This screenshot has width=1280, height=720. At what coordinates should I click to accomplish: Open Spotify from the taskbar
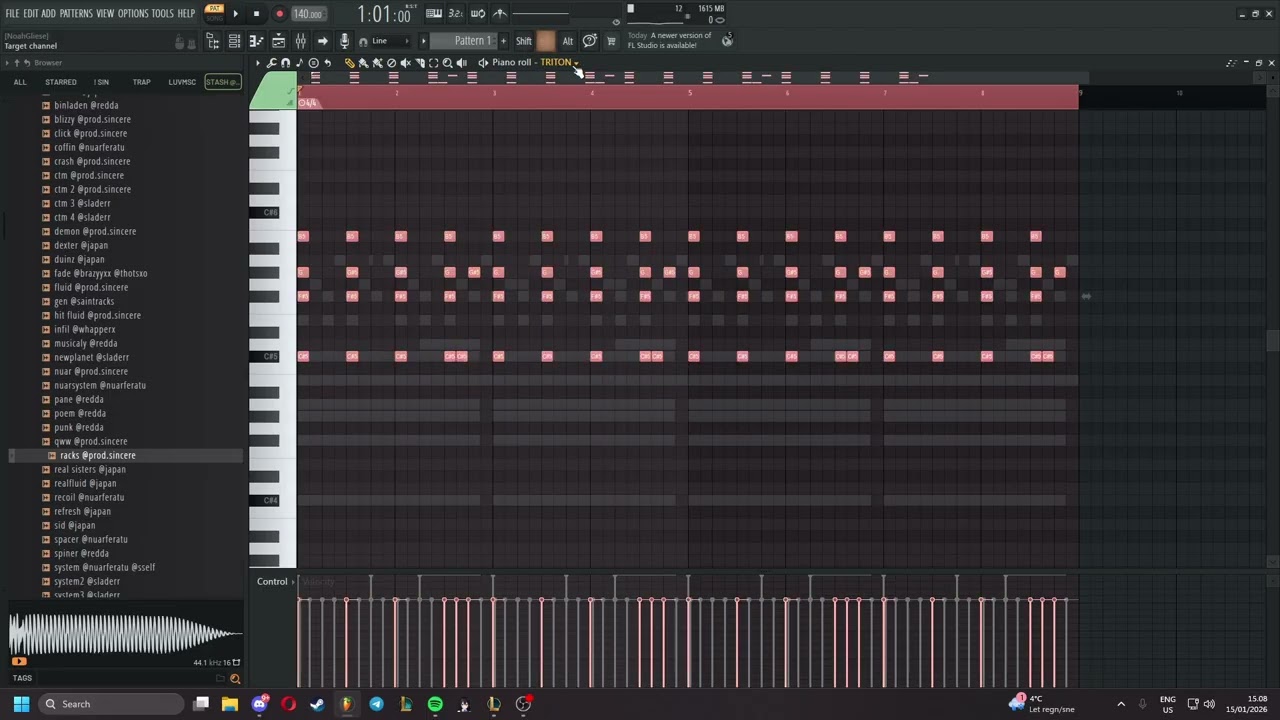(x=435, y=704)
